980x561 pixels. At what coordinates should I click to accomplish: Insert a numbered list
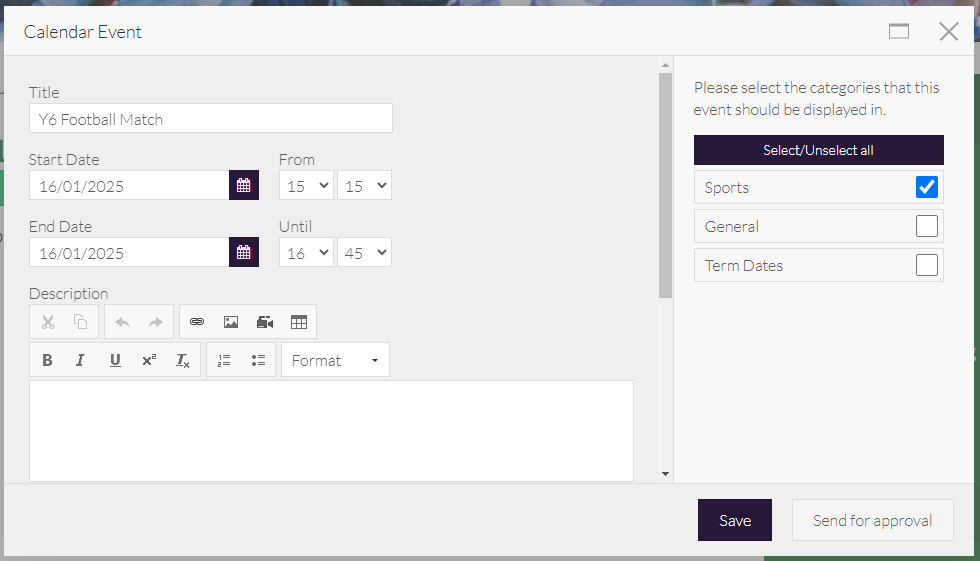(224, 360)
